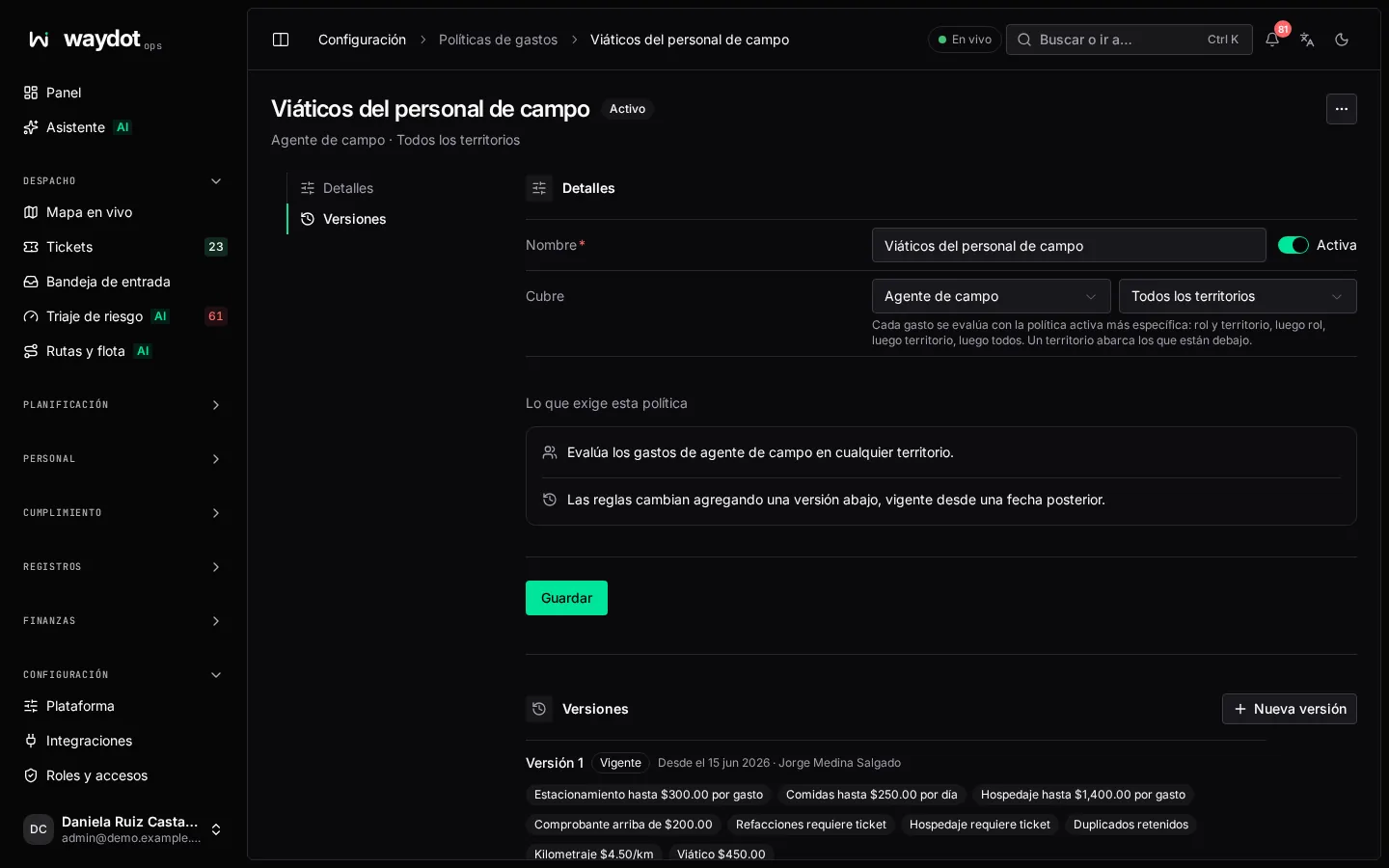Open Plataforma settings

(x=123, y=706)
